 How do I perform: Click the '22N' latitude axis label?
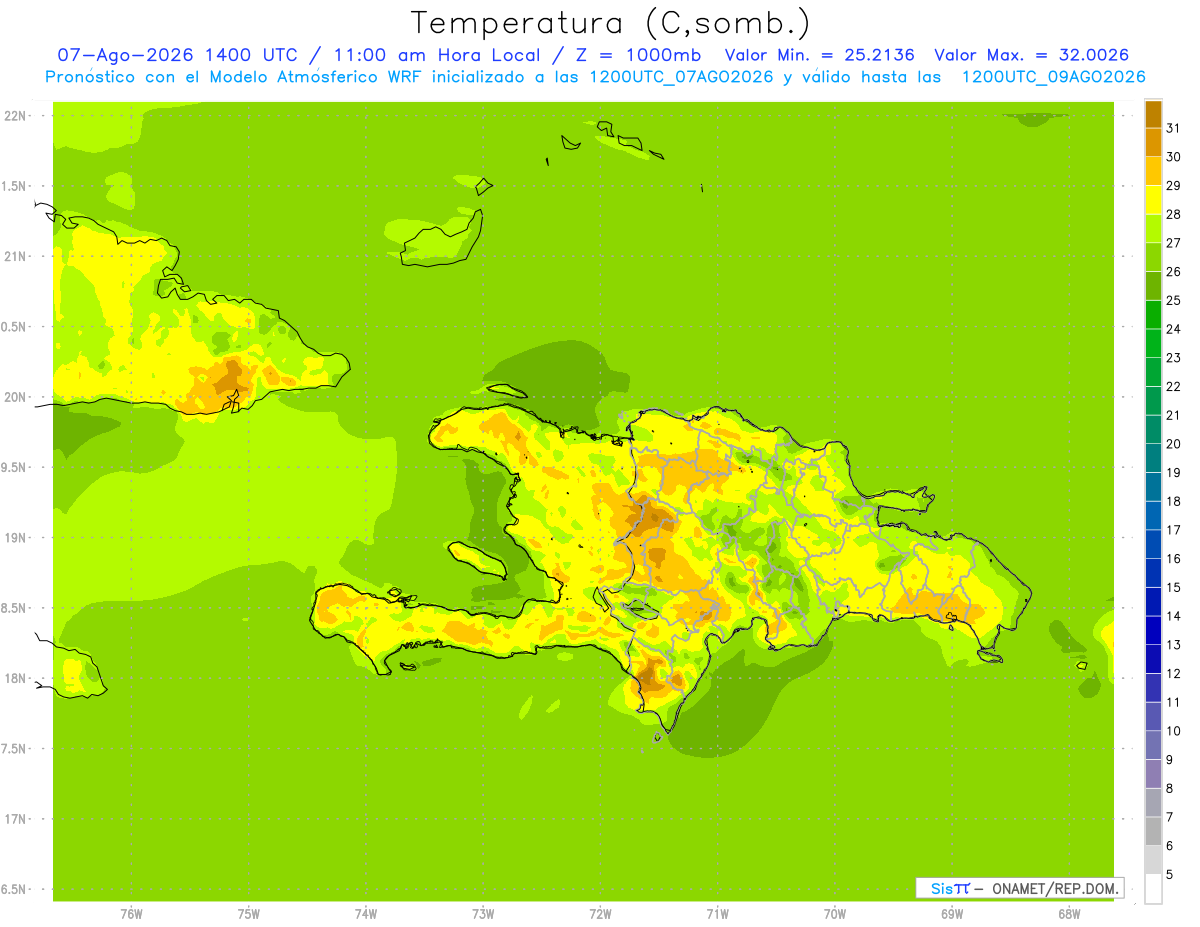[x=15, y=116]
